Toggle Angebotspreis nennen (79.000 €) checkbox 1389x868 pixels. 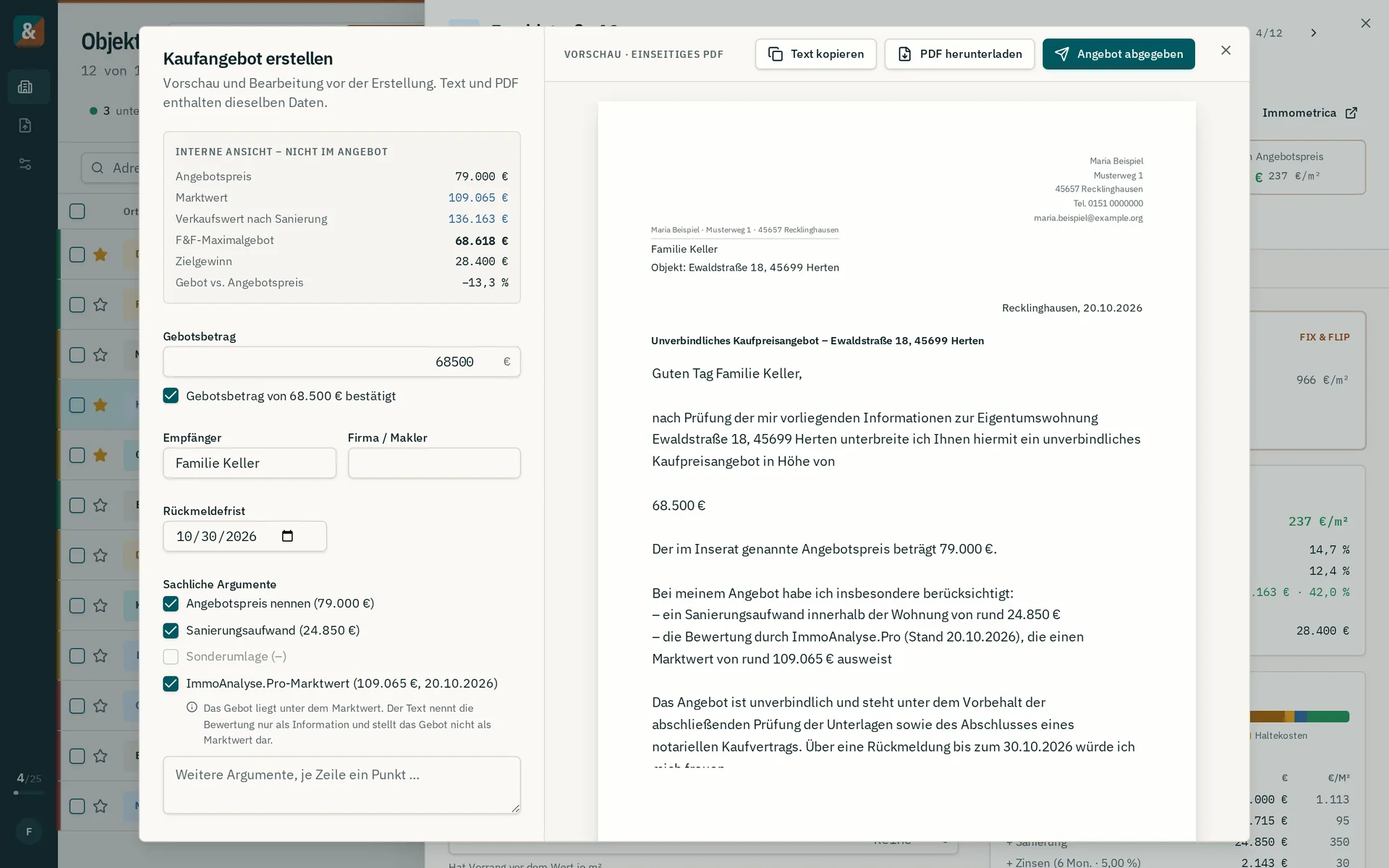171,603
